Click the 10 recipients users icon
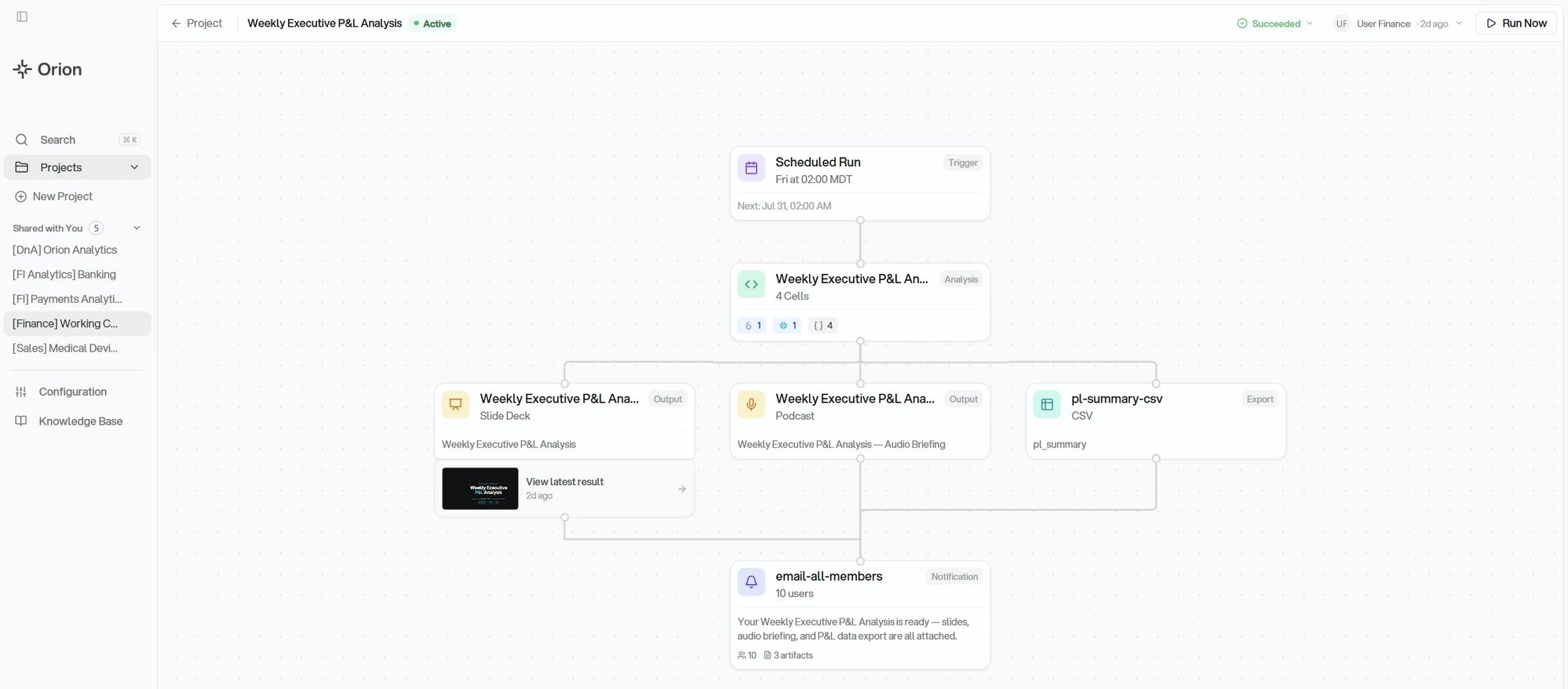Viewport: 1568px width, 689px height. tap(742, 655)
